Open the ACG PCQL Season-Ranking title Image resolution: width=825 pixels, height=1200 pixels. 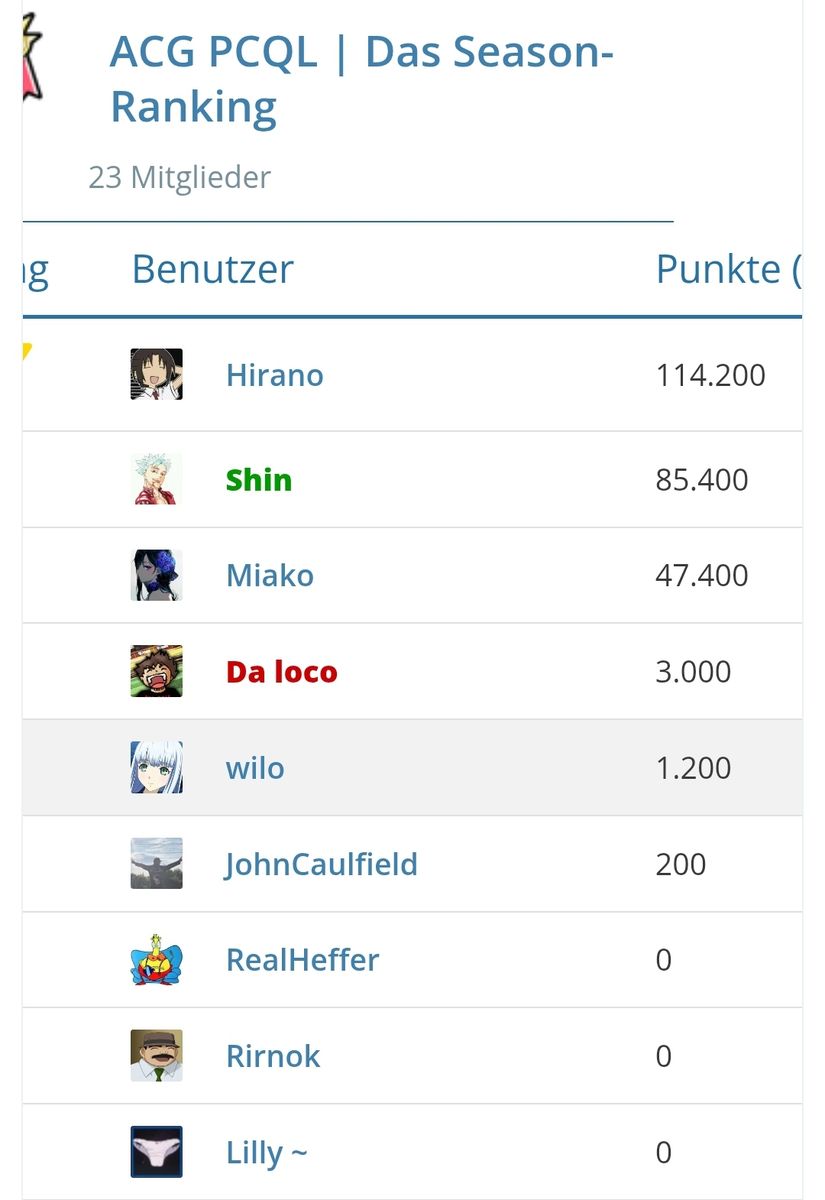point(360,80)
